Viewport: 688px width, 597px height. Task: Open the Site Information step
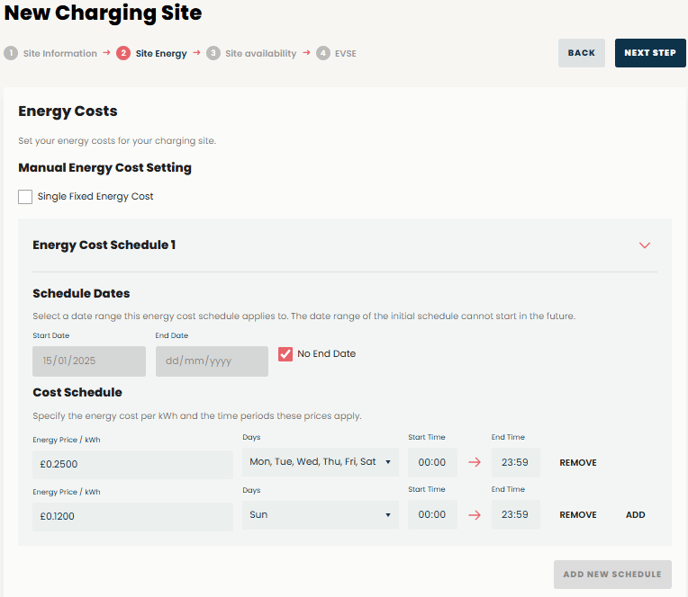(x=60, y=54)
